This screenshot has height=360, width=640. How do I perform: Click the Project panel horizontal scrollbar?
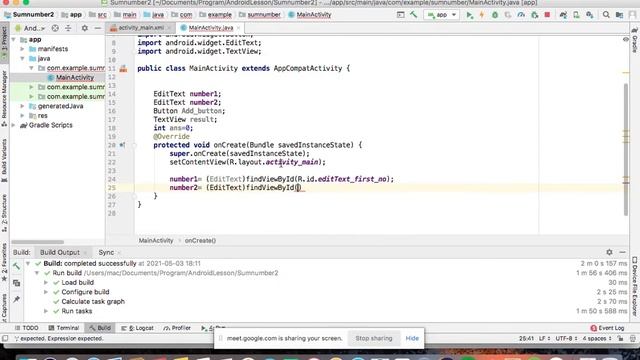pyautogui.click(x=38, y=242)
